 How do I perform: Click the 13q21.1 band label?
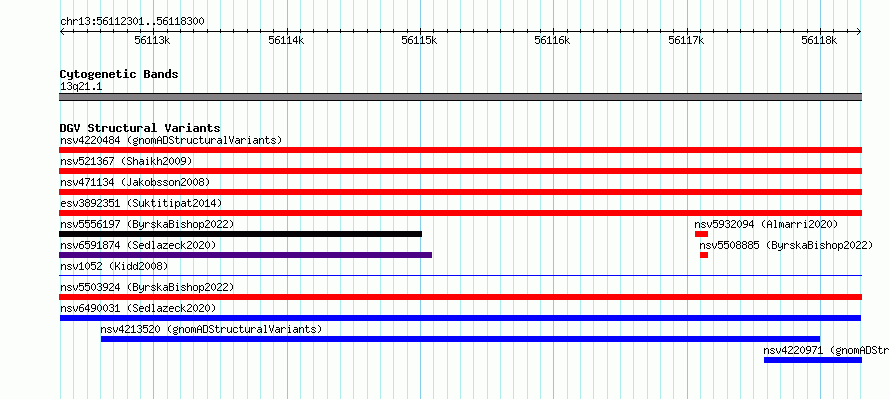(x=81, y=87)
